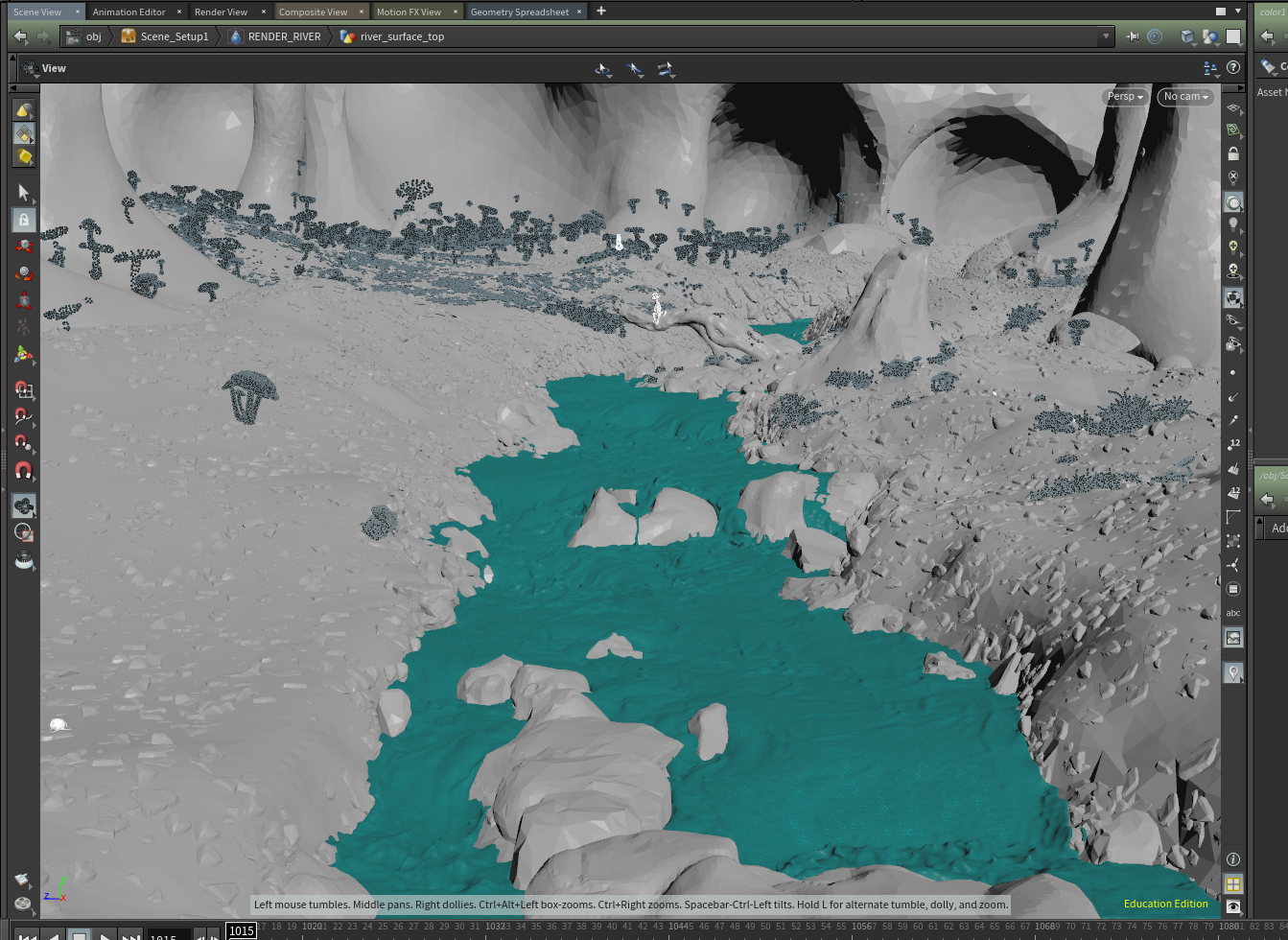Select the arrow Select tool in left toolbar
Viewport: 1288px width, 940px height.
[24, 193]
